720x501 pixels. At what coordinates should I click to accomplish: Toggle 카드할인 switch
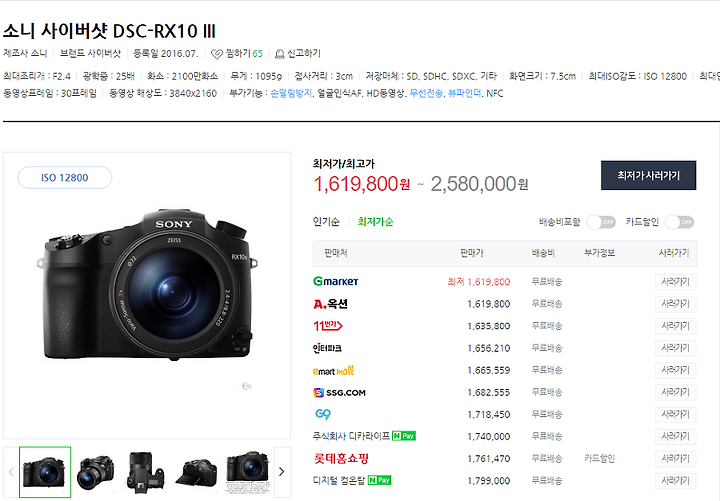(680, 222)
